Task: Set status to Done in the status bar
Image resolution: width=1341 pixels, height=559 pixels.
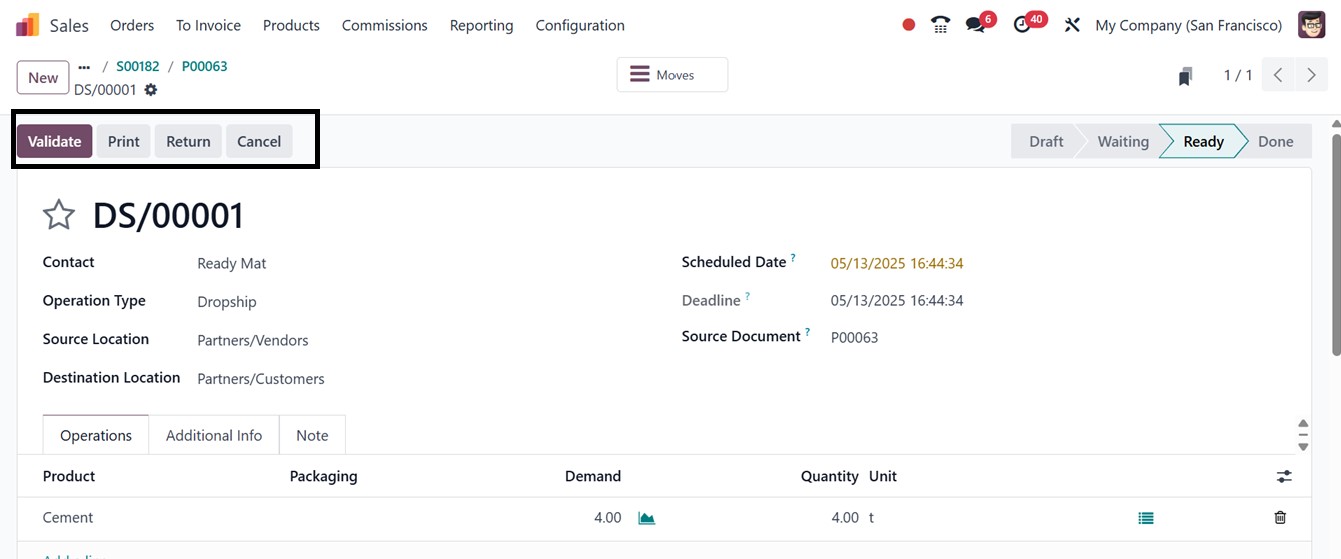Action: [1275, 141]
